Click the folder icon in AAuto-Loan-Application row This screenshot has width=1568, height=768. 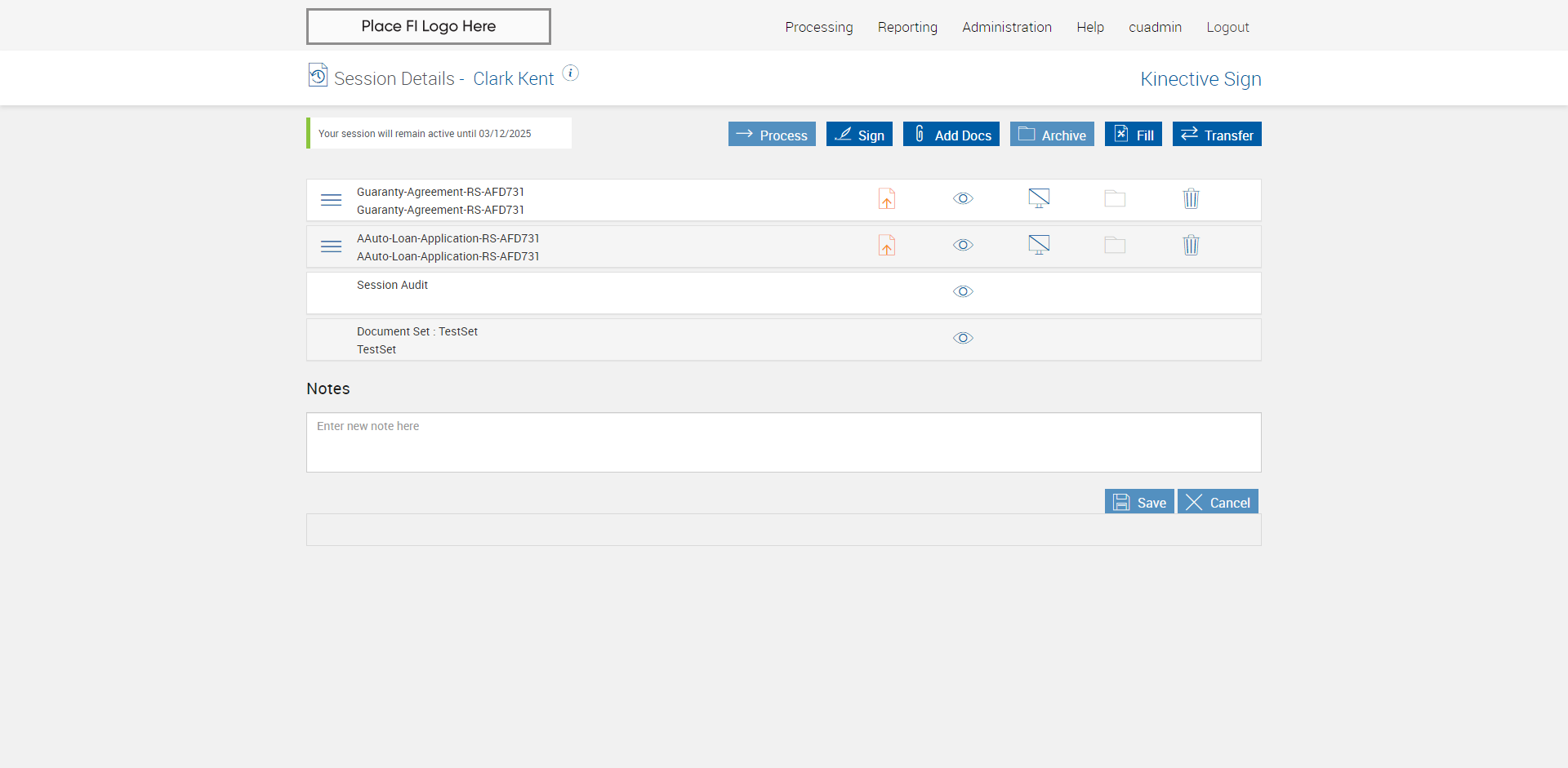pos(1115,245)
